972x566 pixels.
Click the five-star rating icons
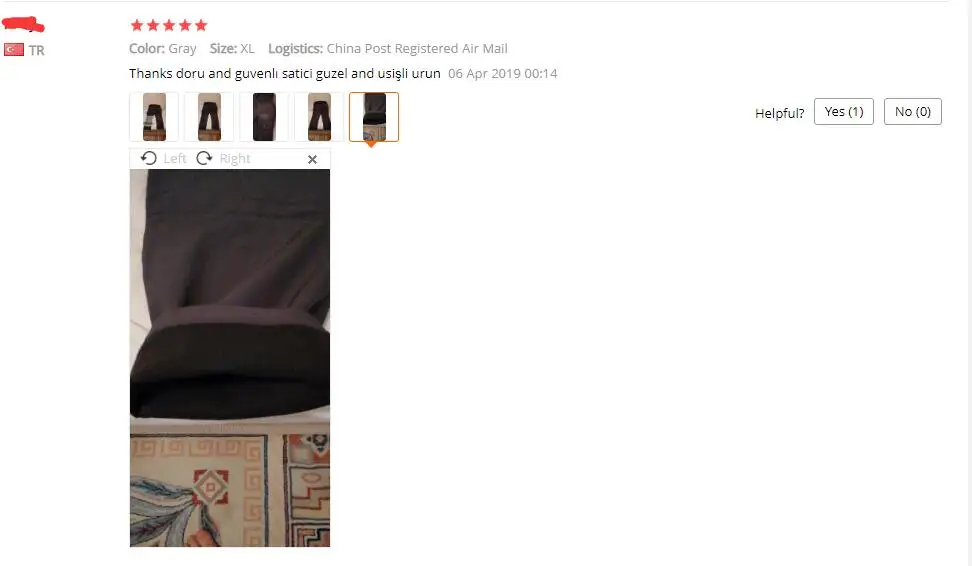click(x=169, y=25)
